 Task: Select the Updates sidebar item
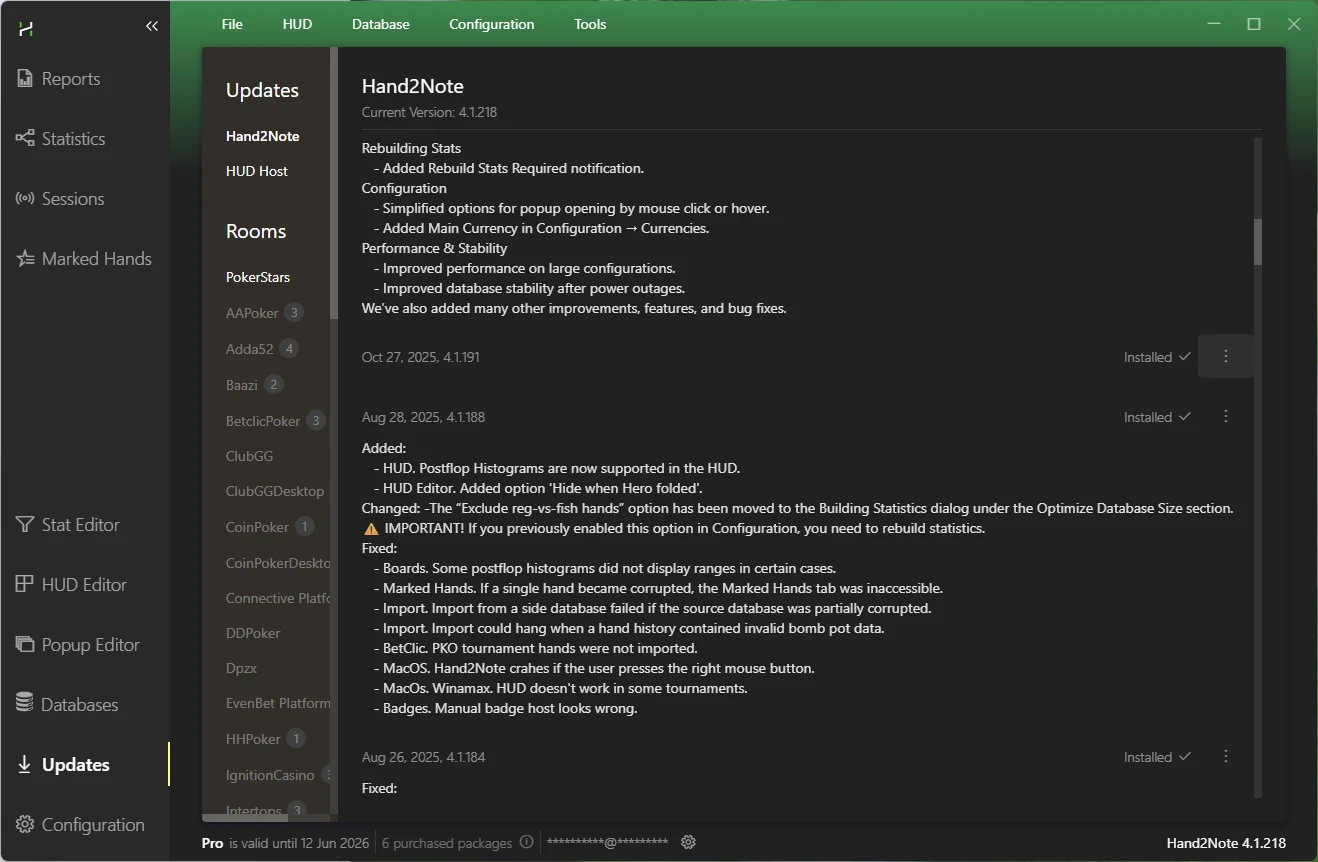point(63,765)
